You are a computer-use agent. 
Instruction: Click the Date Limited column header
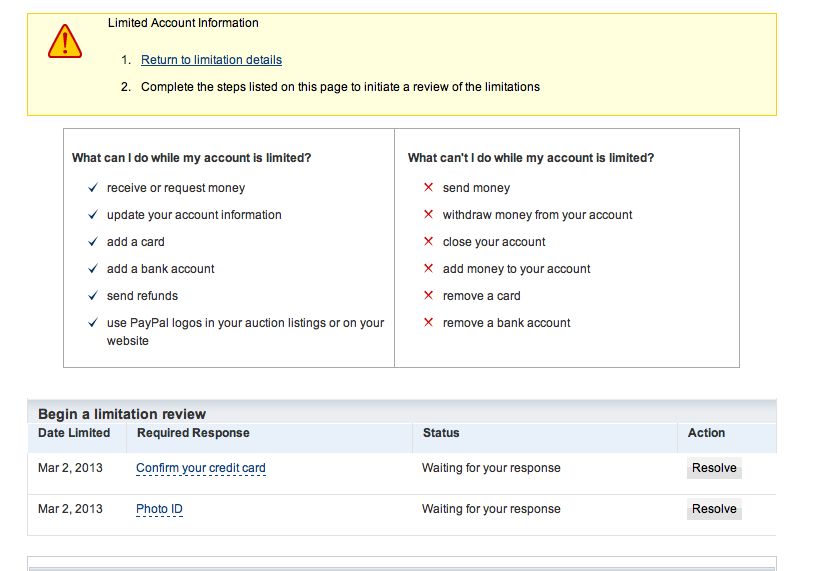74,433
